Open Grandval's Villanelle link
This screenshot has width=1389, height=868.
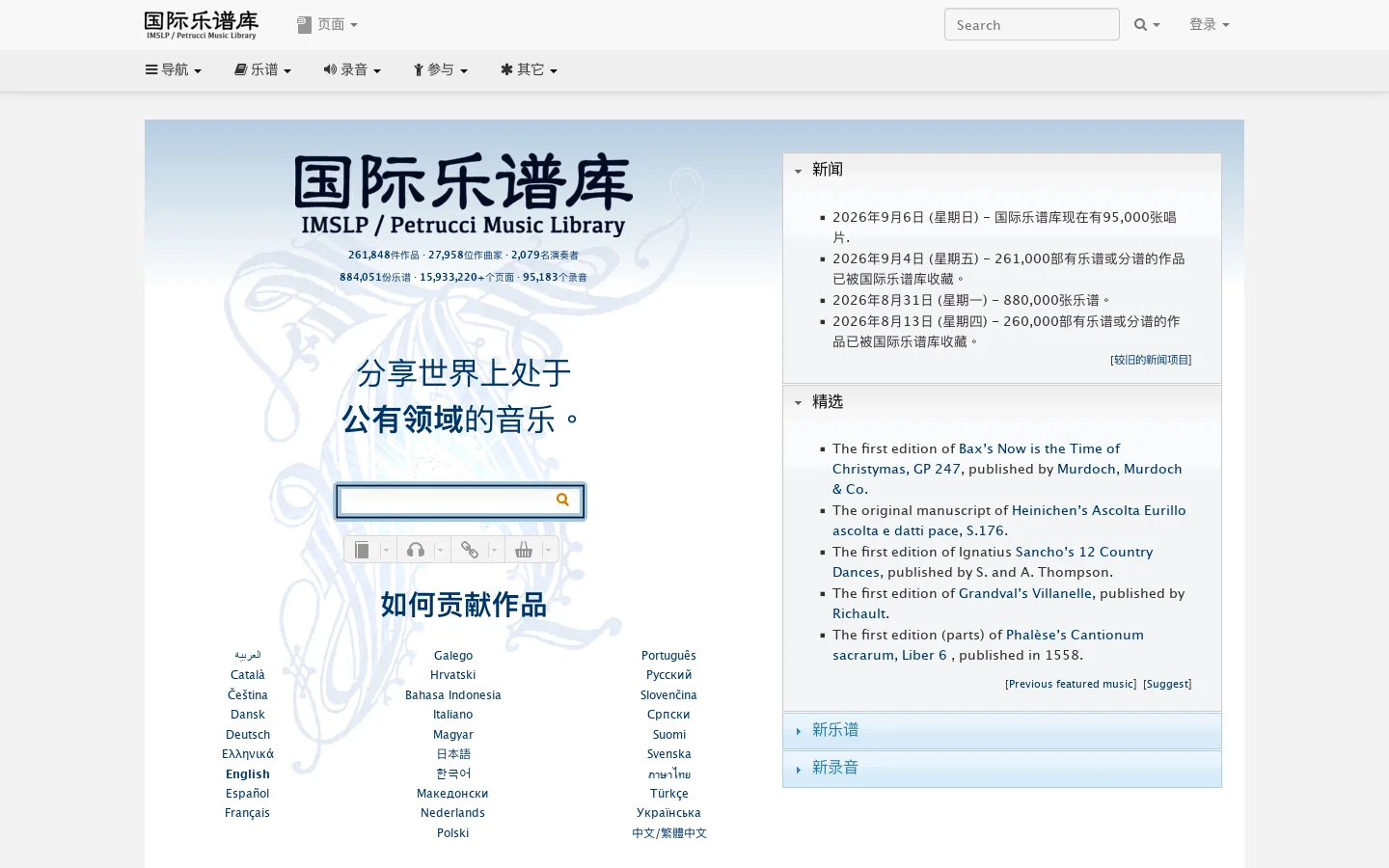pos(1025,594)
